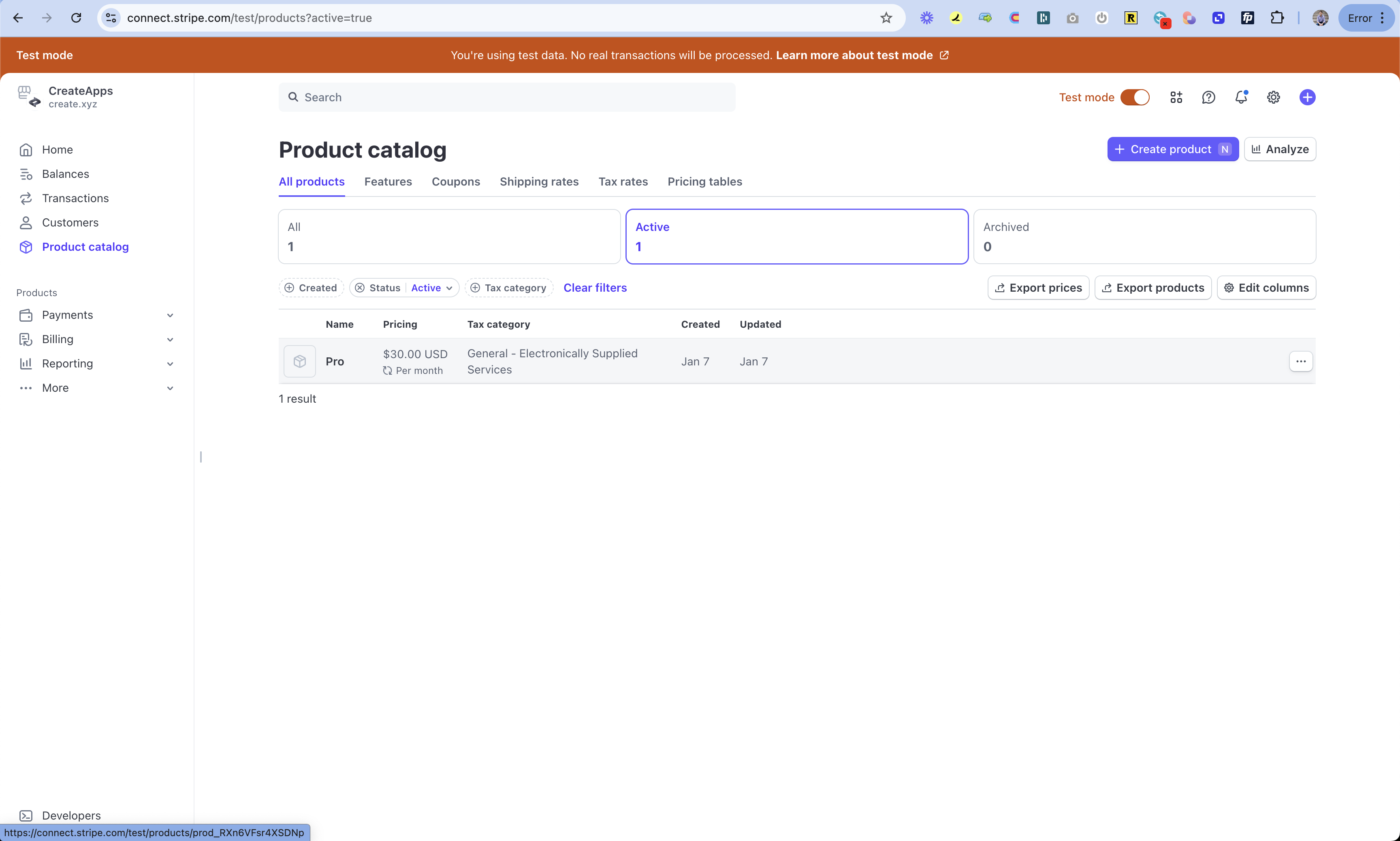
Task: Bookmark page with the star icon
Action: click(886, 18)
